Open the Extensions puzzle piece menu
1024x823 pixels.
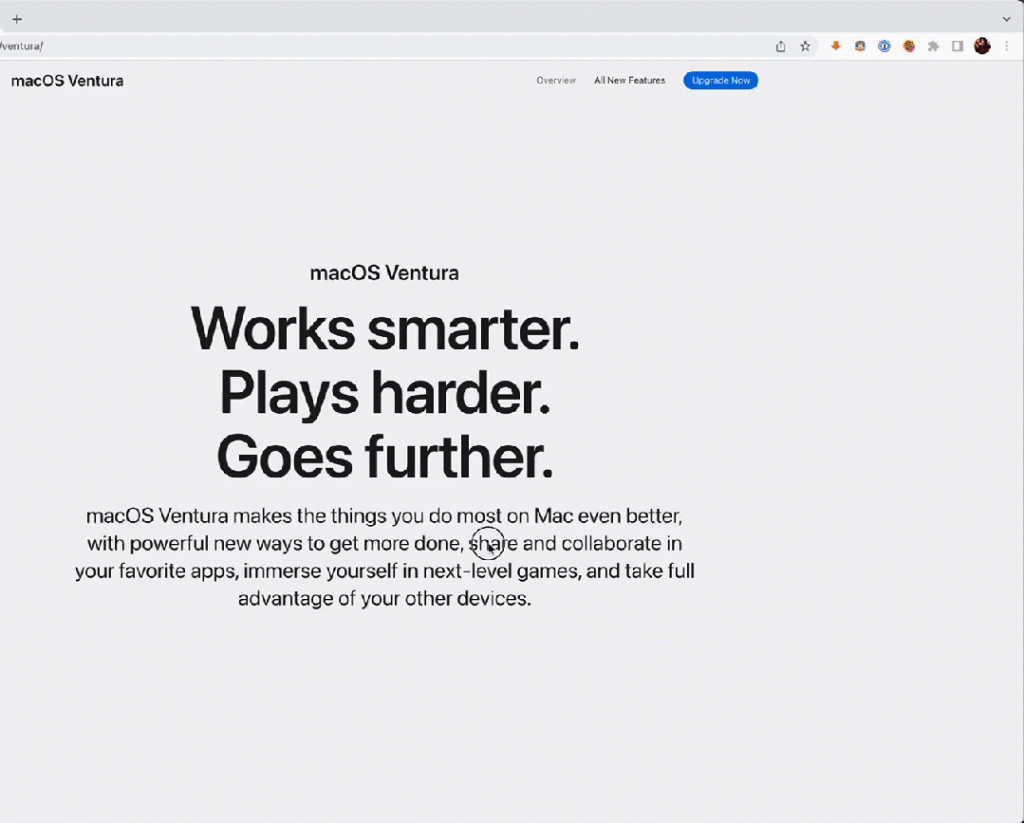point(933,46)
